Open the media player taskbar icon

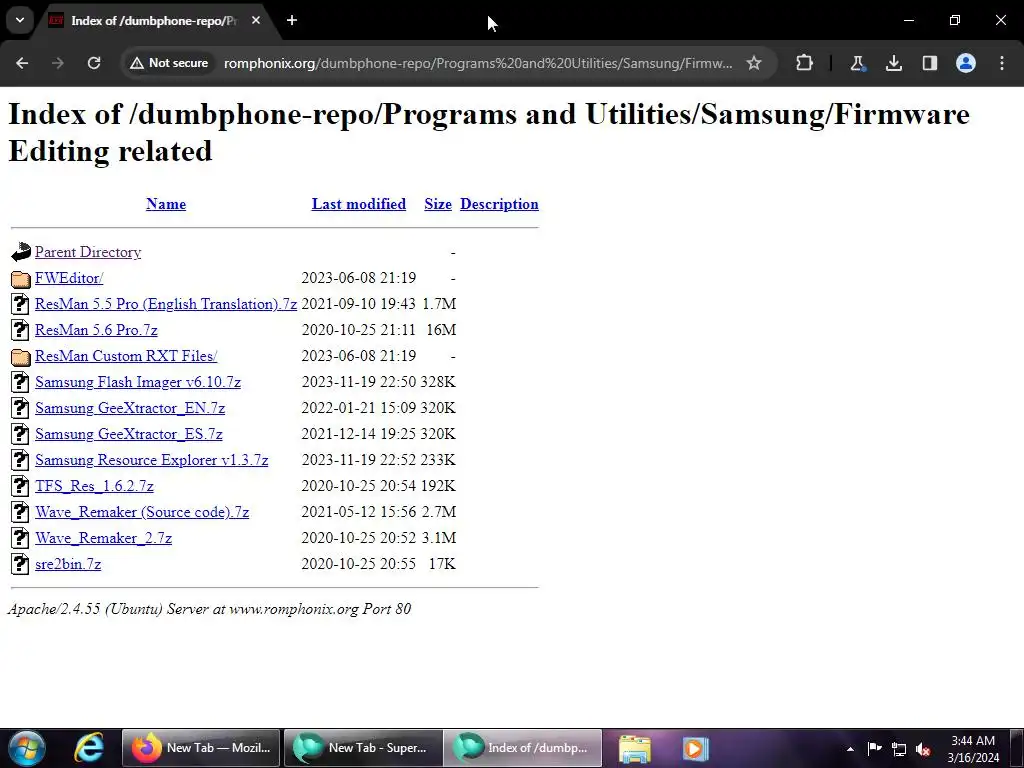695,748
